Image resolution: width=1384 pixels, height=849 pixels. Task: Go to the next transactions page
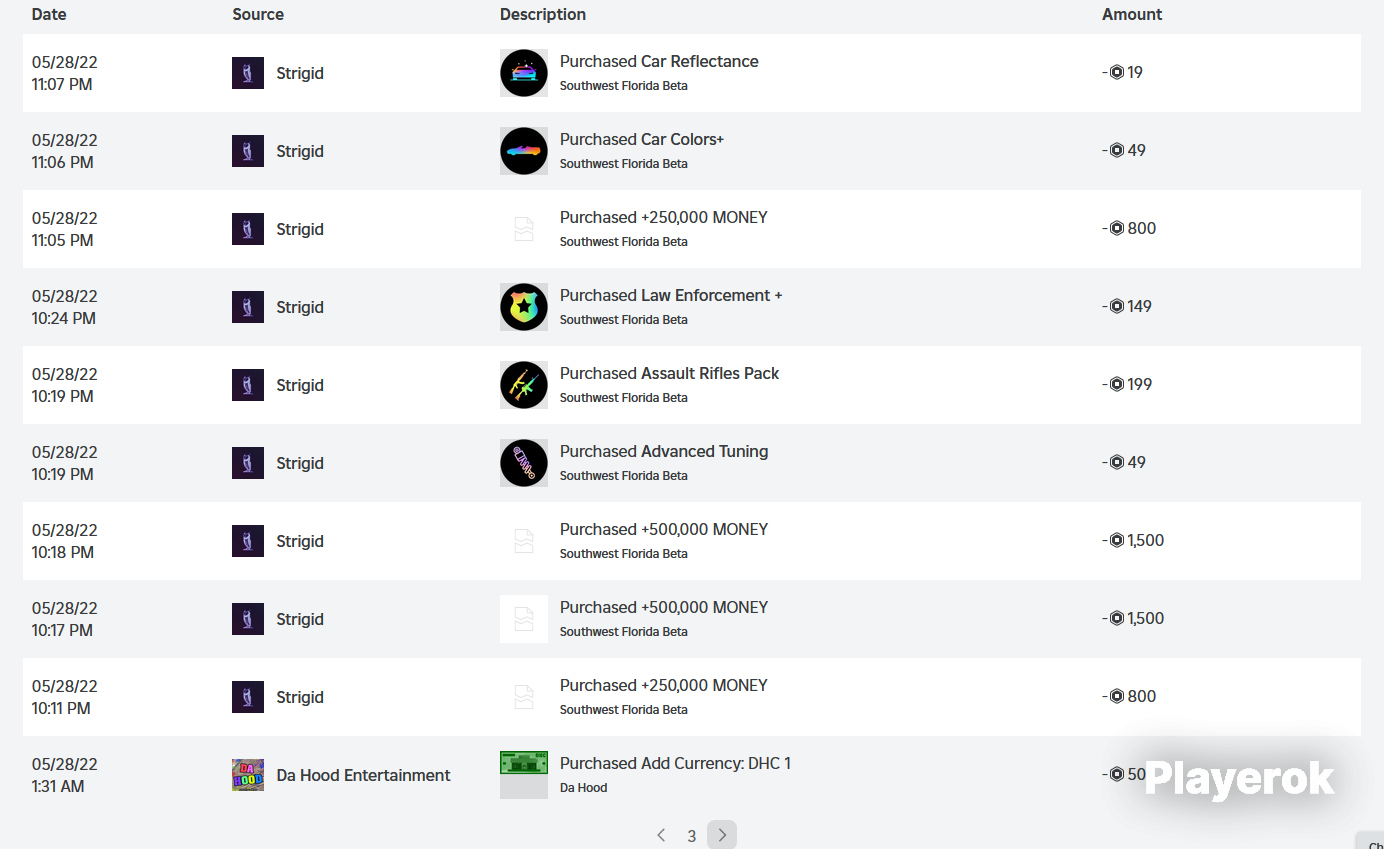click(722, 835)
